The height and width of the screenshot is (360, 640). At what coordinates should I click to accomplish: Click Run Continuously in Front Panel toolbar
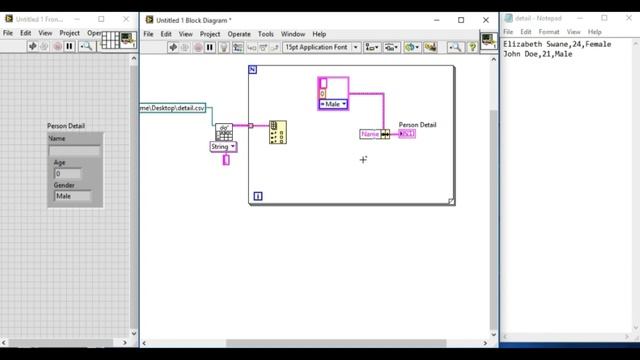44,46
